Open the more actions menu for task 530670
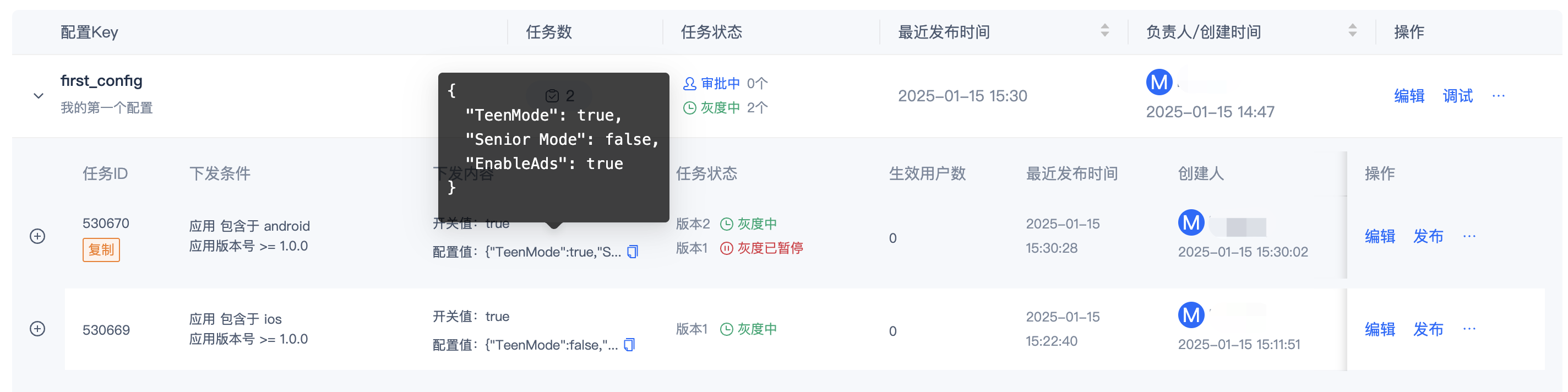1568x392 pixels. 1471,236
